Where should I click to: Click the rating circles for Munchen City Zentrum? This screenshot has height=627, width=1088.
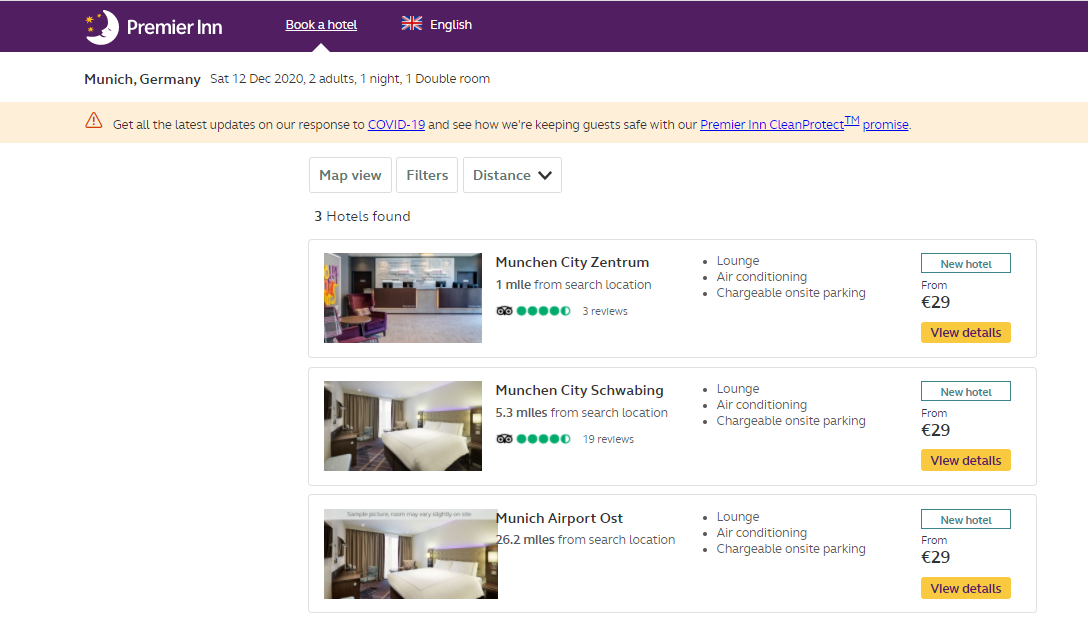543,311
